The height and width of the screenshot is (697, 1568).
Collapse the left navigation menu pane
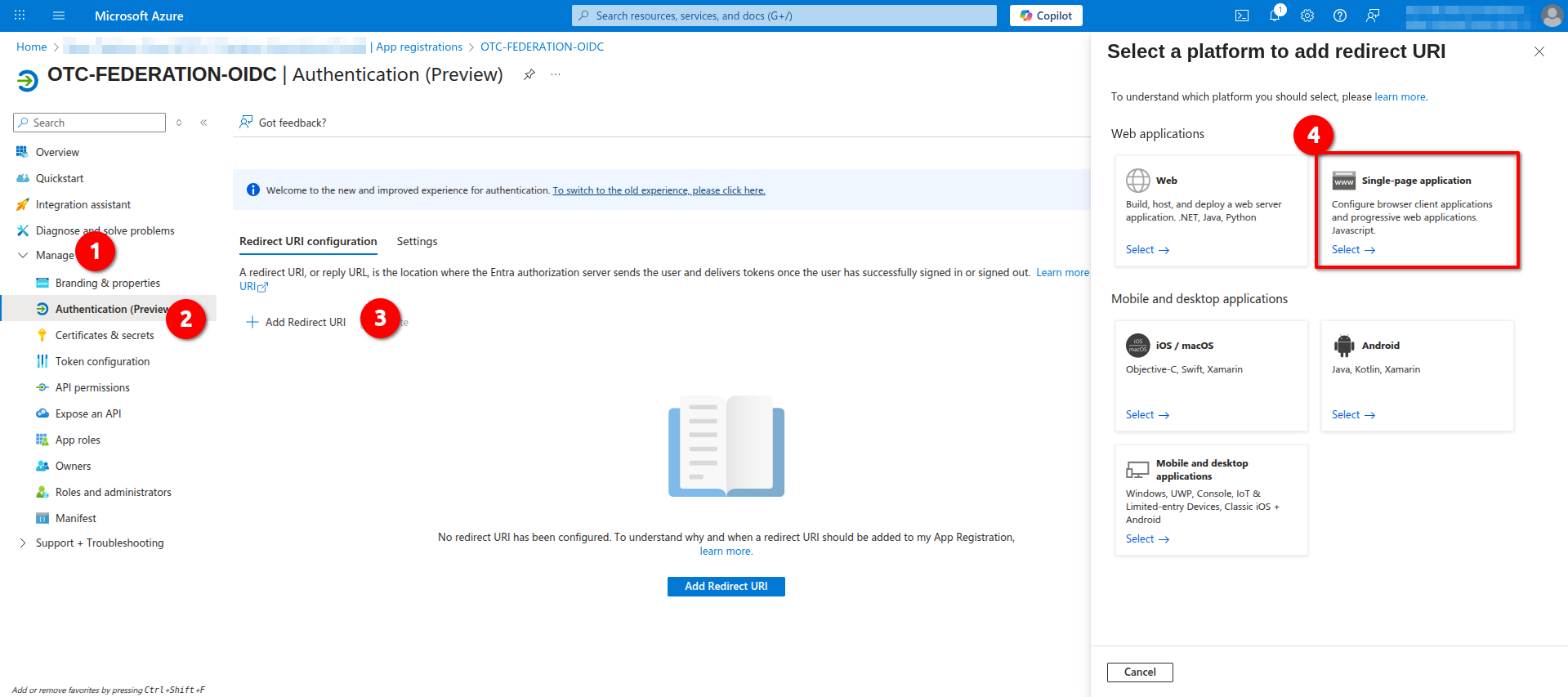coord(203,123)
